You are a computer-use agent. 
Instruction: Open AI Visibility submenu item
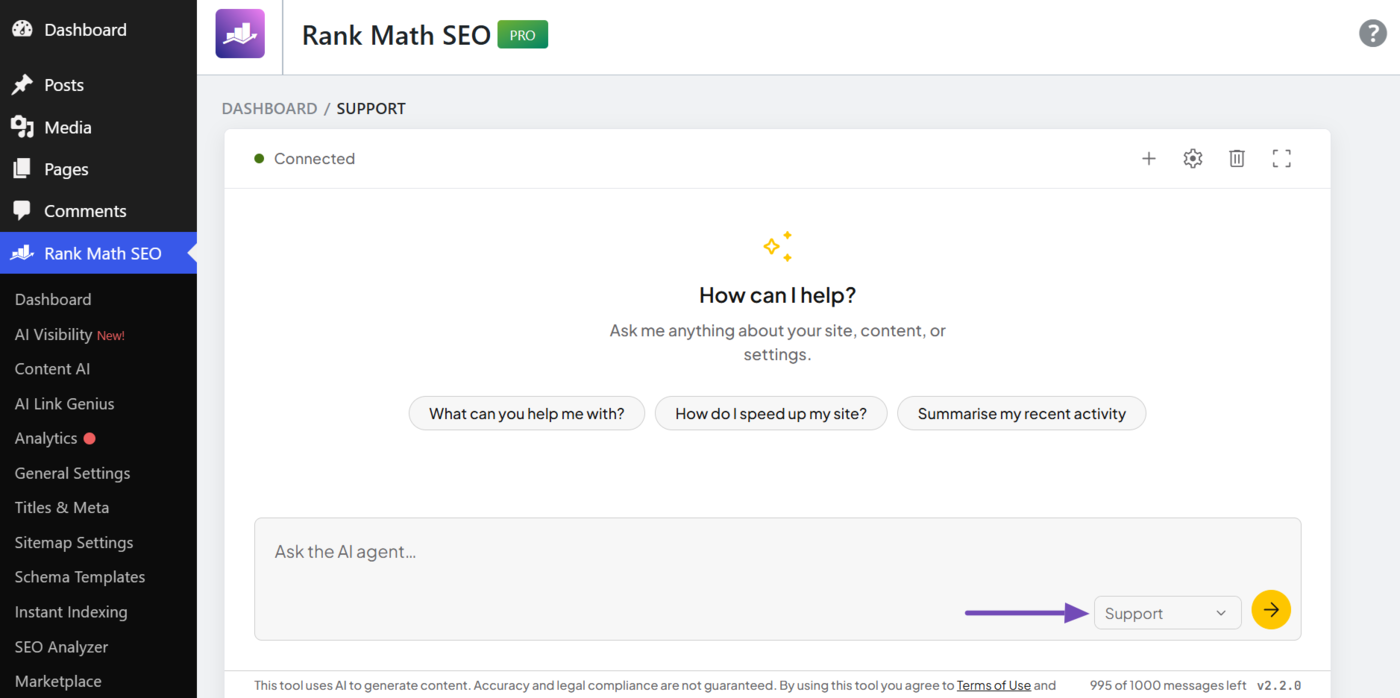tap(53, 334)
